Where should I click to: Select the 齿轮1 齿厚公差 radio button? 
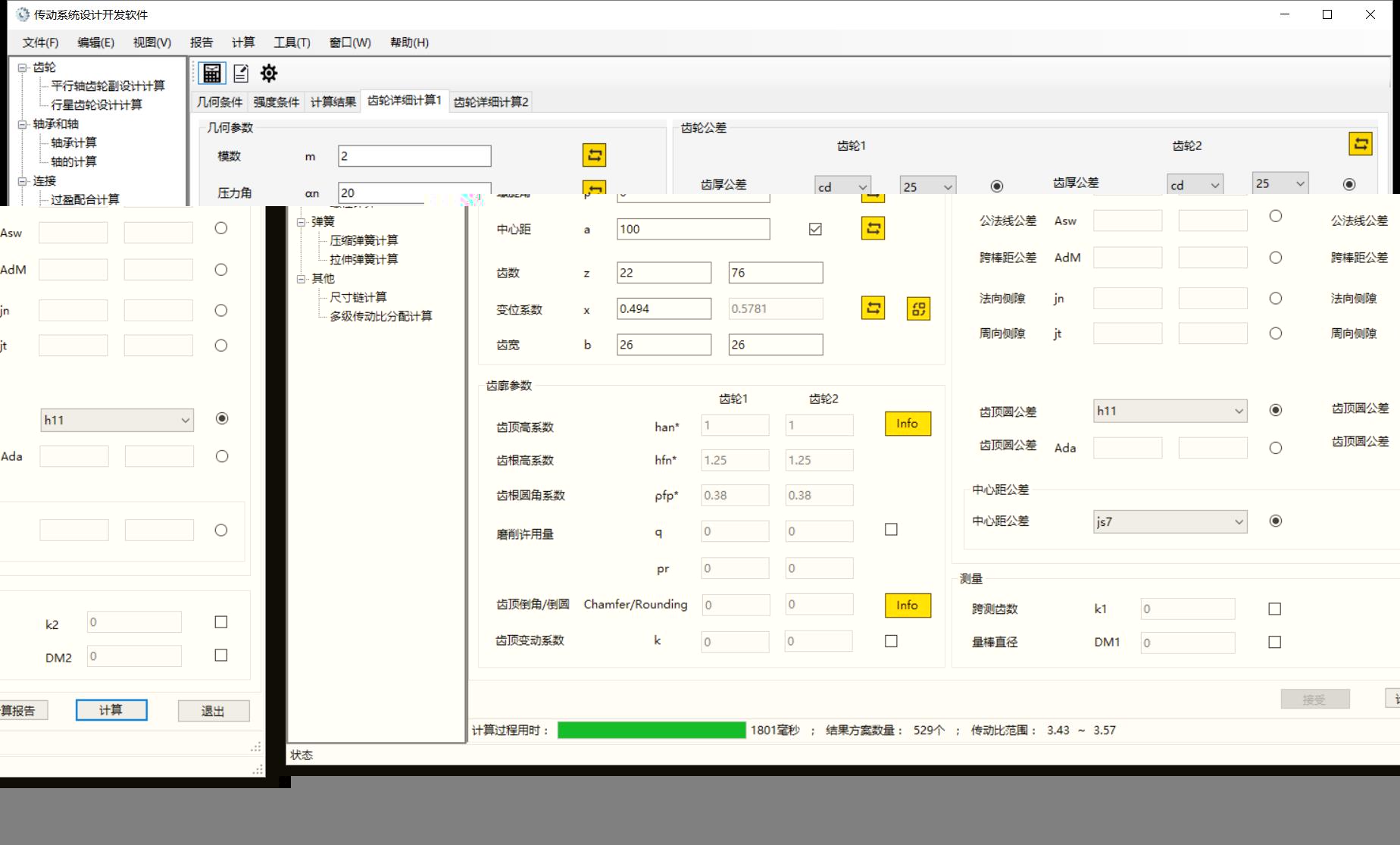(997, 186)
